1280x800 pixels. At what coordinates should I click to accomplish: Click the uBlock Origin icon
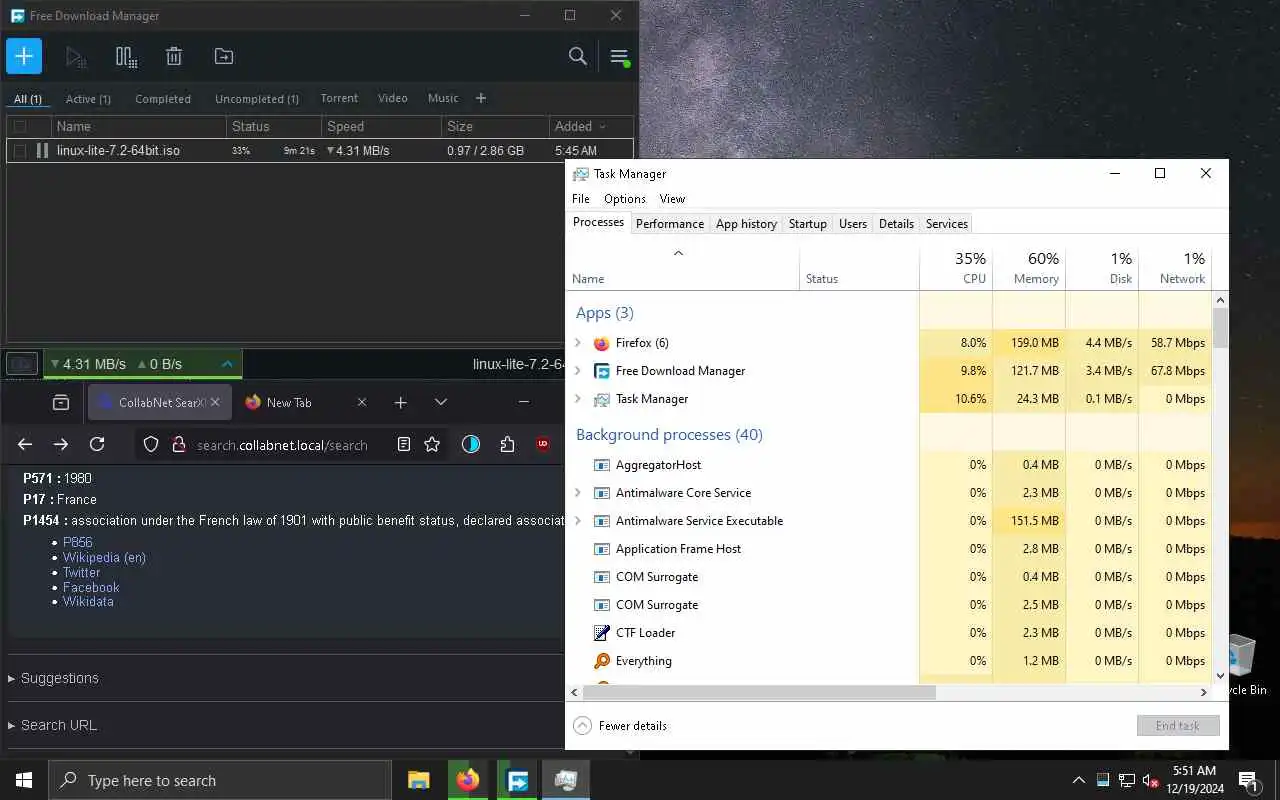coord(543,445)
